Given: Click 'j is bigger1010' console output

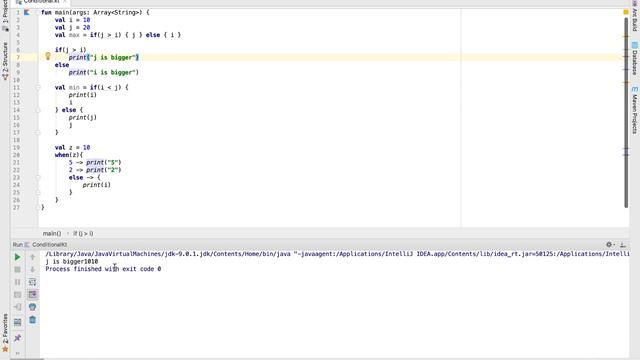Looking at the screenshot, I should tap(72, 261).
